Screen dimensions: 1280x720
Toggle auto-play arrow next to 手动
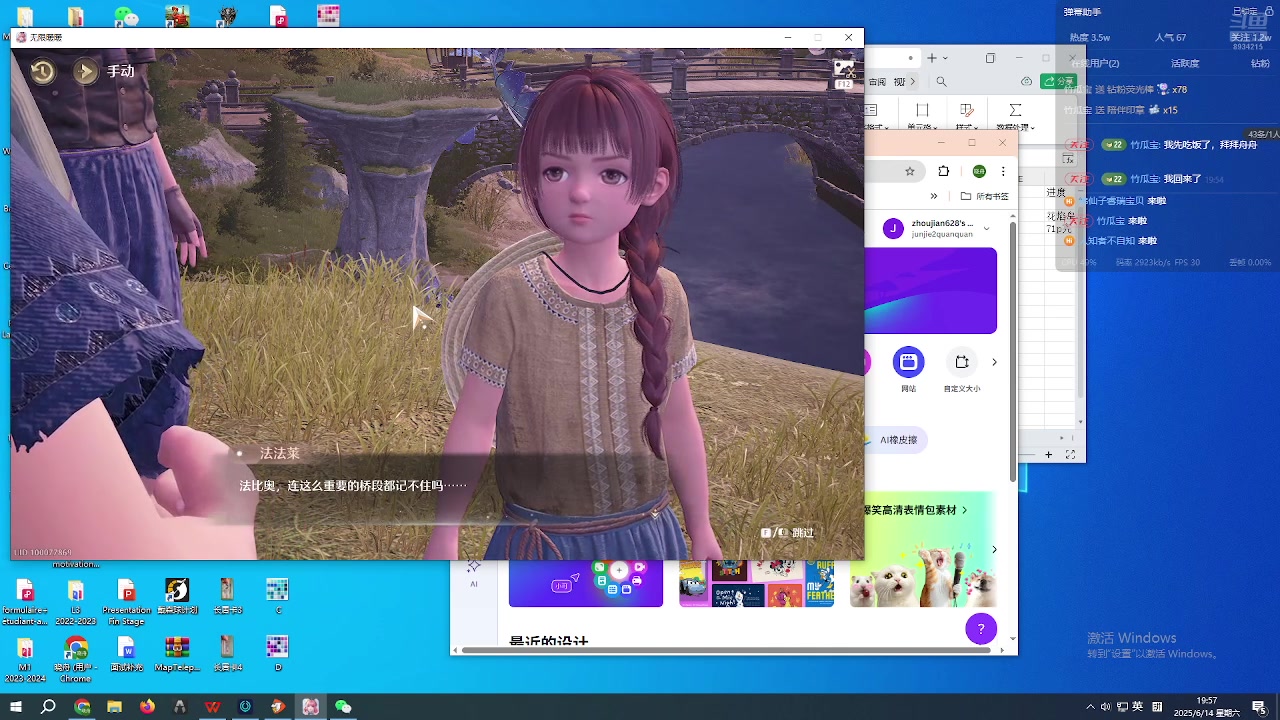click(86, 71)
